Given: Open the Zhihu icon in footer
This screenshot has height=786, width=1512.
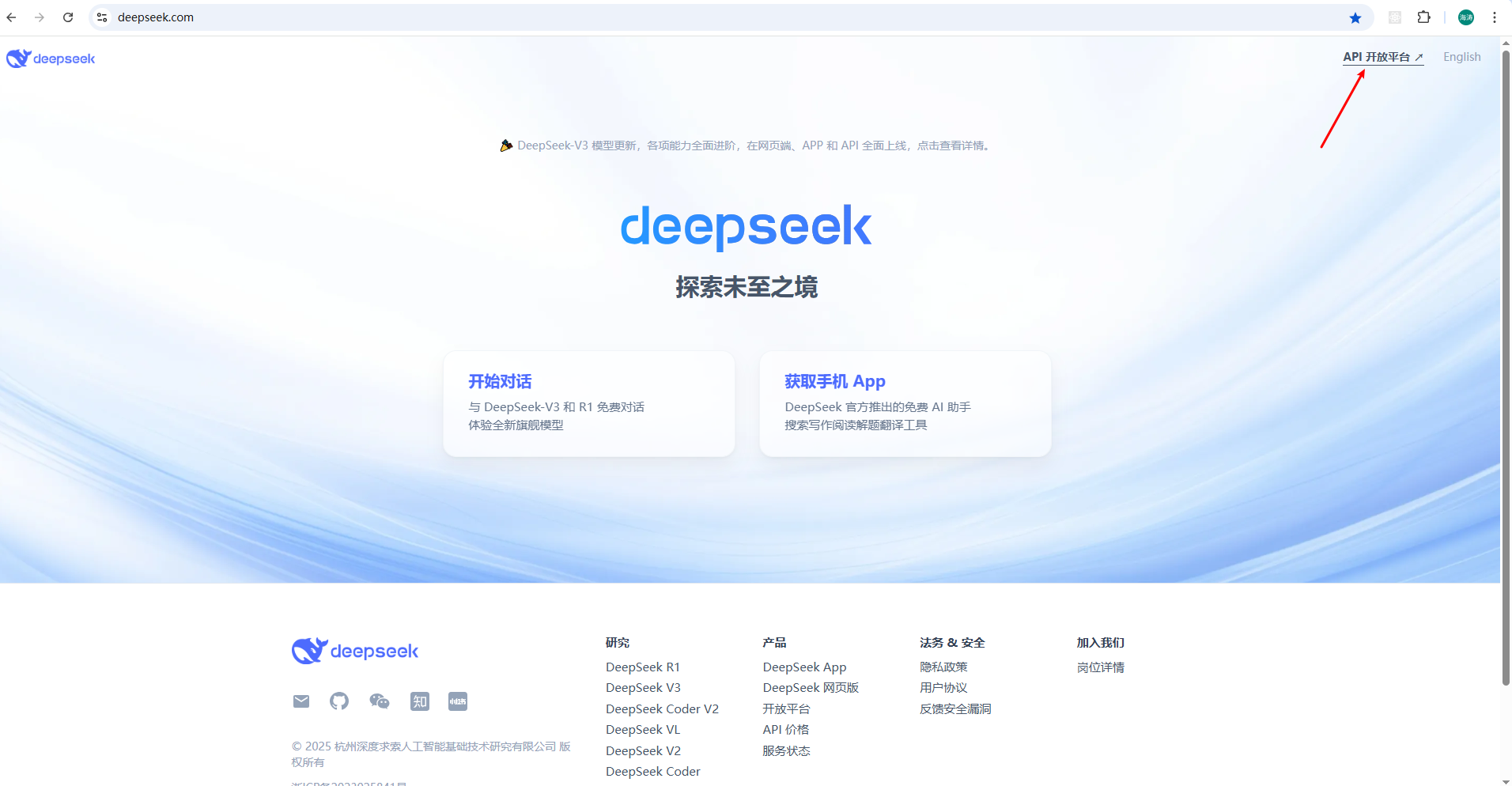Looking at the screenshot, I should [x=419, y=701].
